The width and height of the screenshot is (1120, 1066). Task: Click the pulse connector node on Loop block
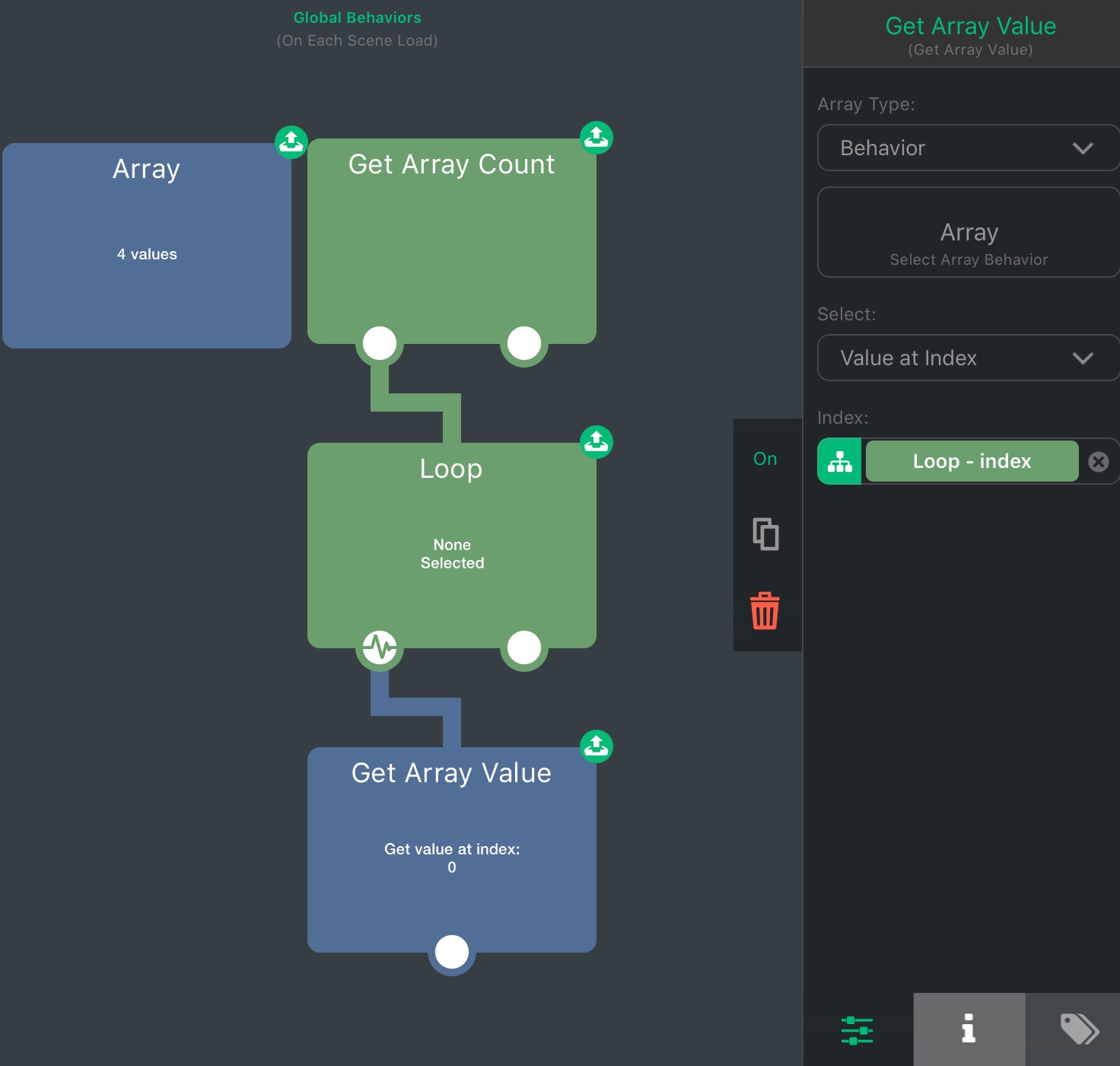379,648
